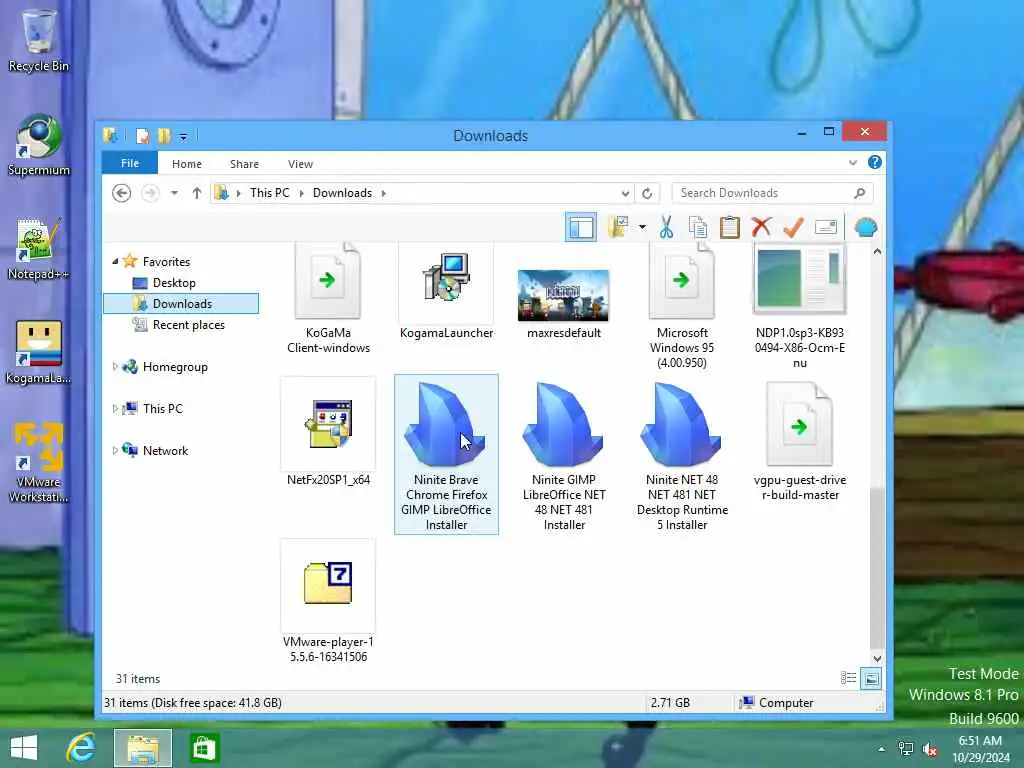Screen dimensions: 1024x768
Task: Open the recent locations dropdown arrow
Action: [174, 193]
